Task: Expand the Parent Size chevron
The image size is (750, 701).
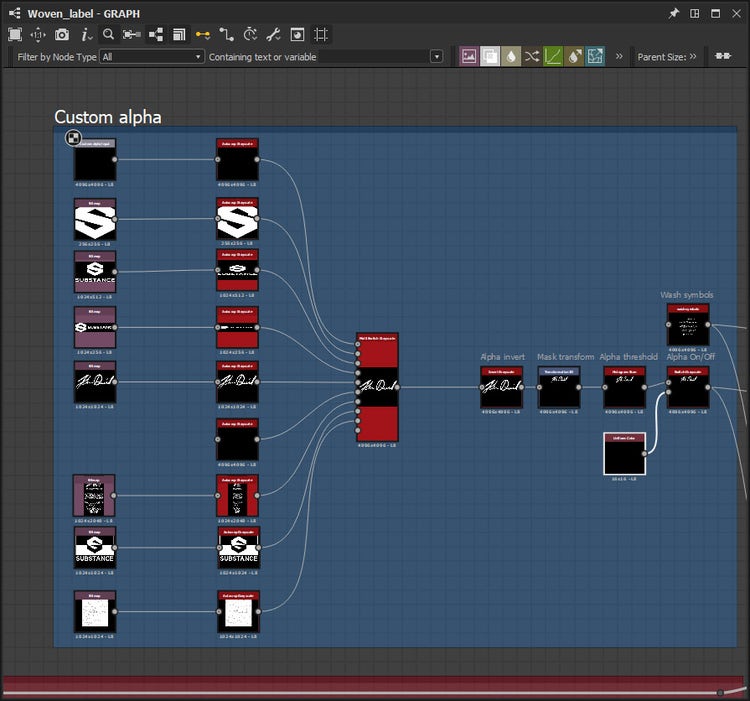Action: tap(693, 57)
